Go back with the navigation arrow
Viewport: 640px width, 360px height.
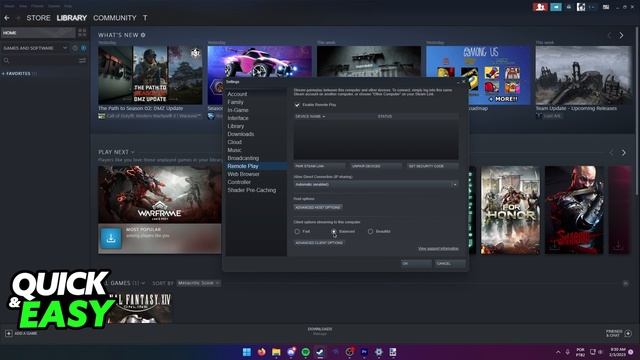tap(7, 18)
